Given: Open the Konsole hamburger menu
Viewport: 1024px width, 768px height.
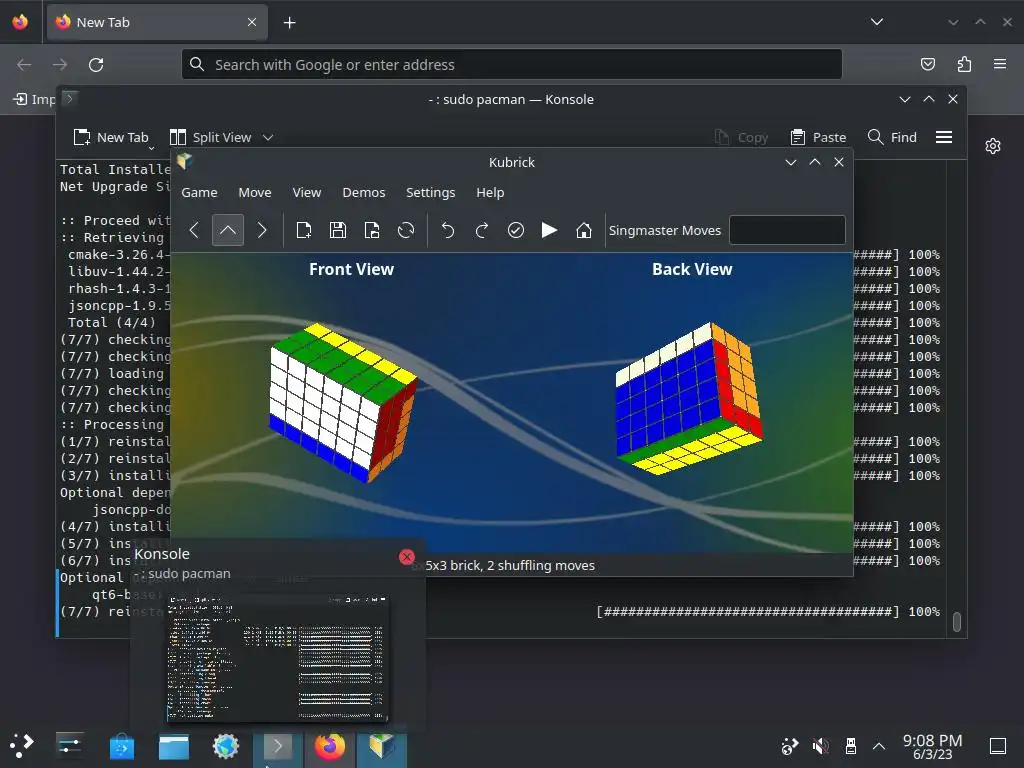Looking at the screenshot, I should point(944,137).
